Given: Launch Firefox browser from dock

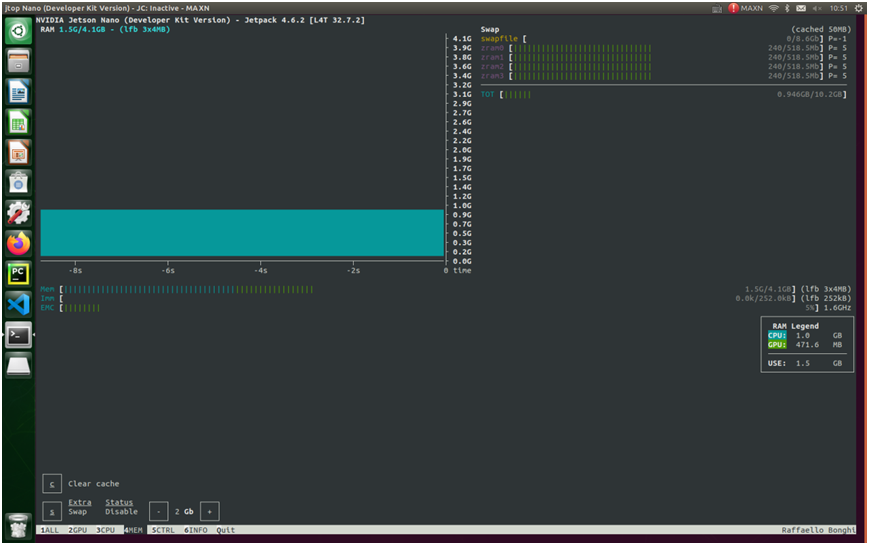Looking at the screenshot, I should point(18,243).
